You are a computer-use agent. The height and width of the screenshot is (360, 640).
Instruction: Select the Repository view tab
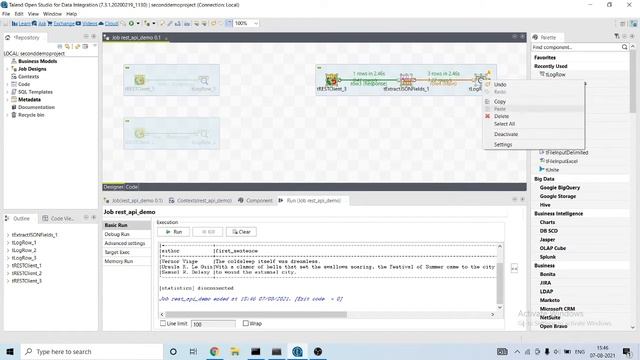26,38
